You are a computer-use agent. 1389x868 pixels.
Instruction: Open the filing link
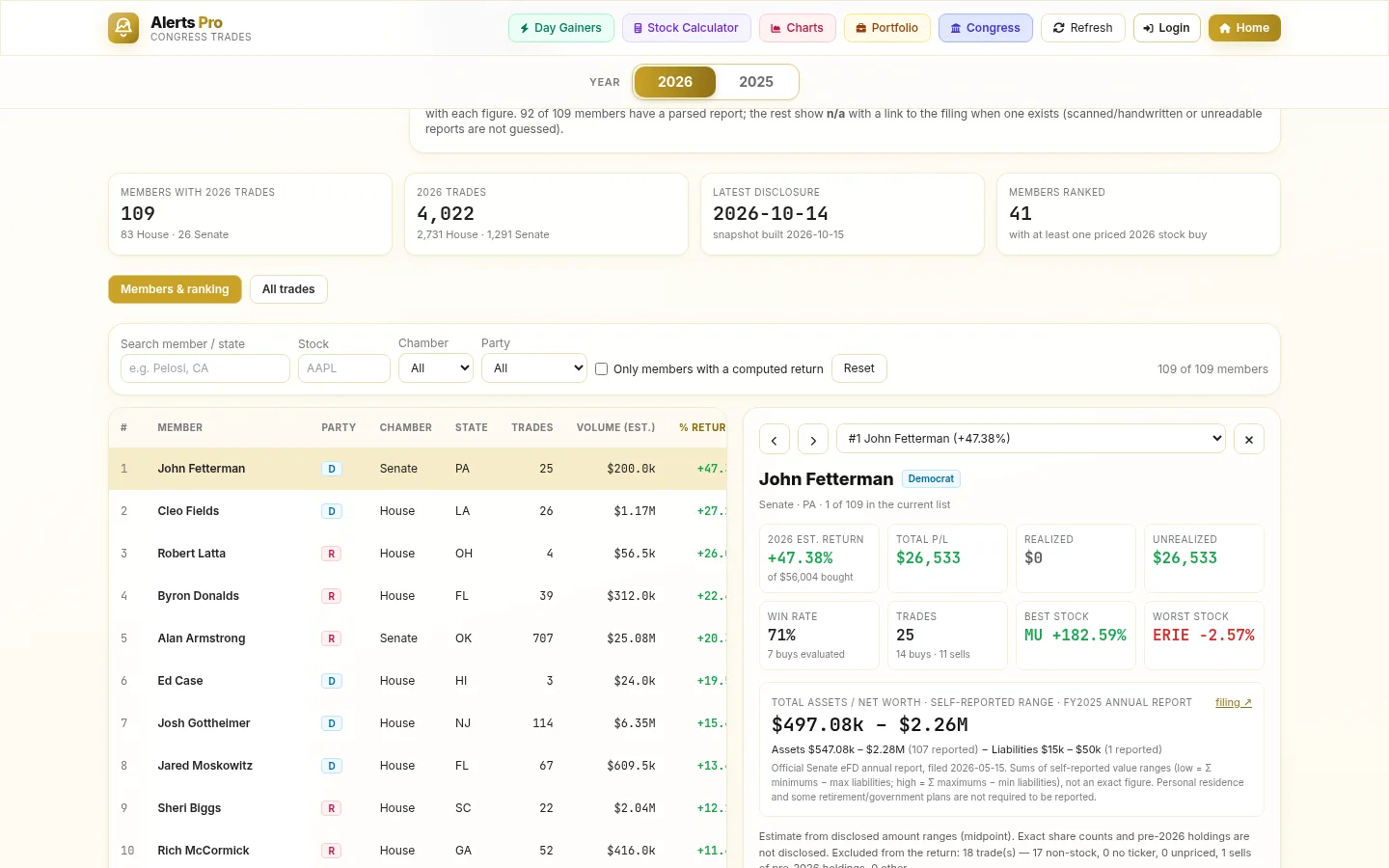1234,702
